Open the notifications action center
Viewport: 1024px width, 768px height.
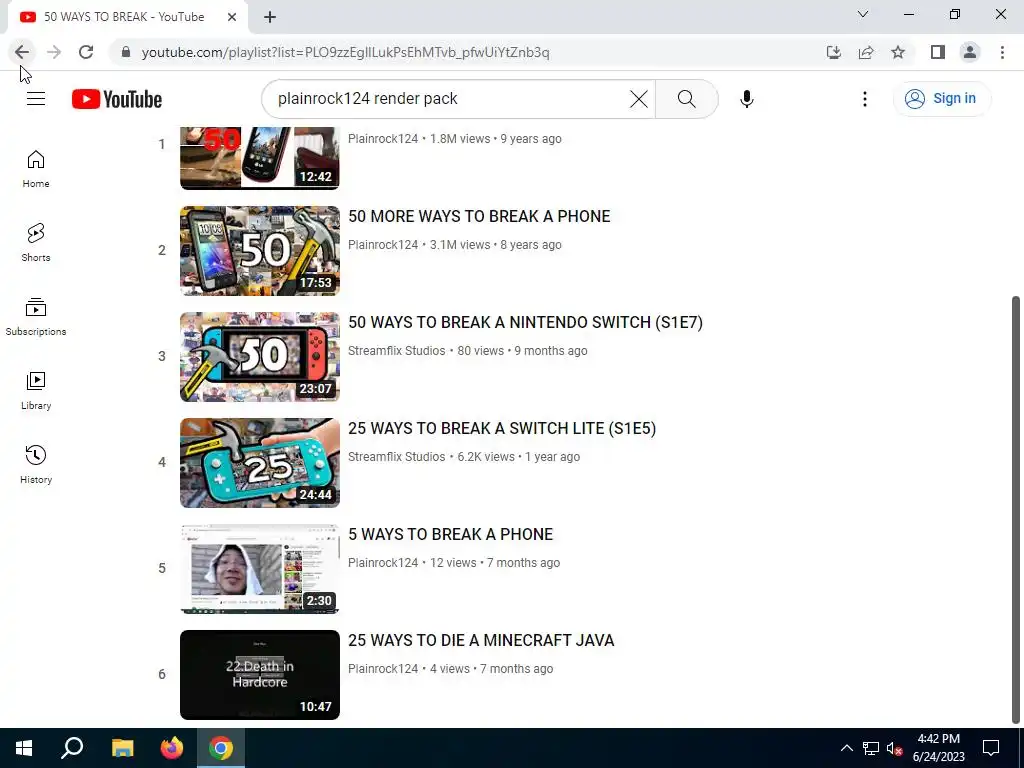tap(991, 748)
